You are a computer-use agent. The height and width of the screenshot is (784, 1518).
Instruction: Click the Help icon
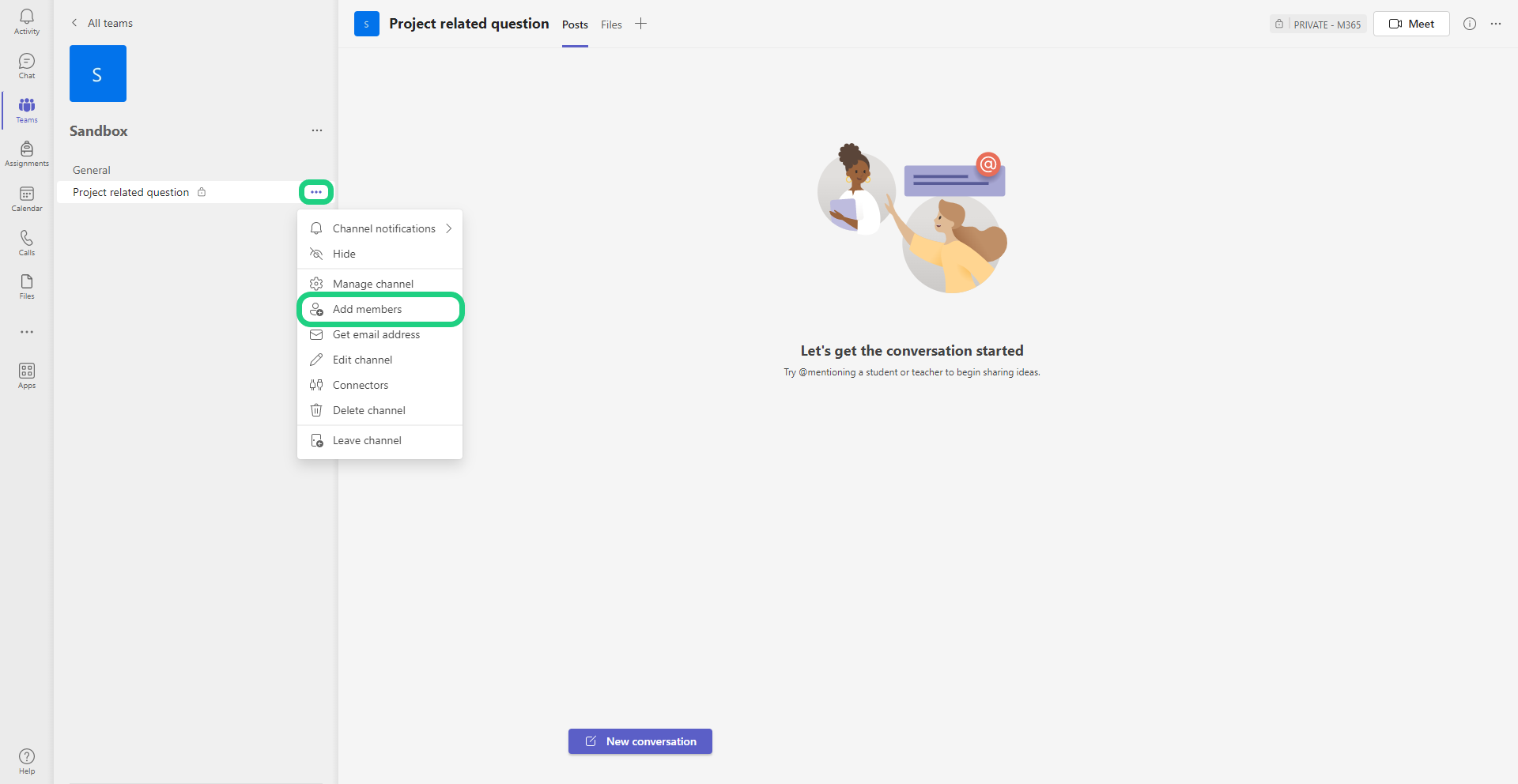click(27, 761)
